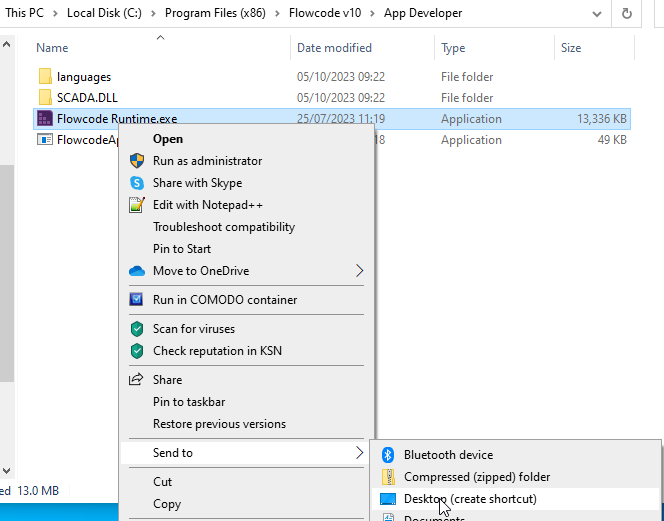664x521 pixels.
Task: Choose Scan for viruses
Action: [247, 329]
